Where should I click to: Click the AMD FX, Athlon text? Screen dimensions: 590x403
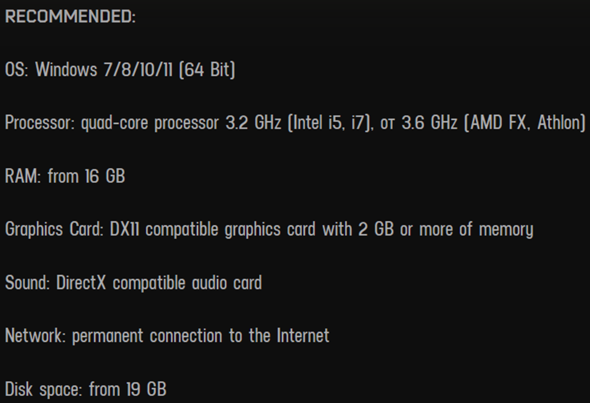(x=525, y=123)
